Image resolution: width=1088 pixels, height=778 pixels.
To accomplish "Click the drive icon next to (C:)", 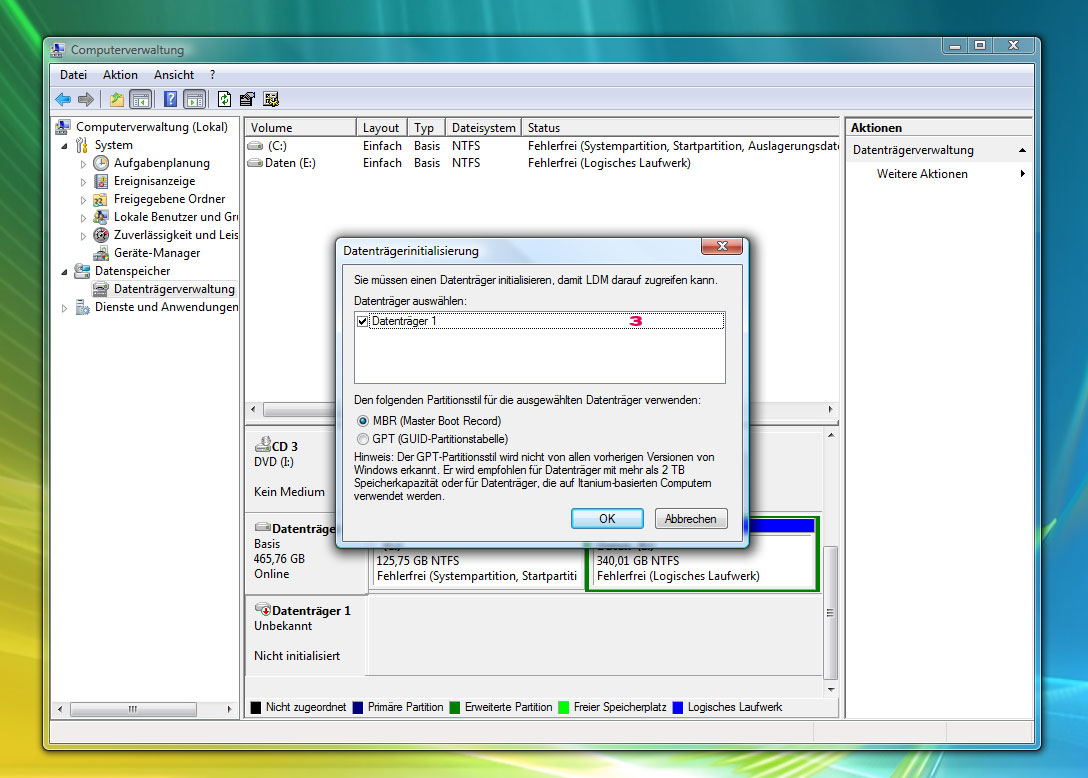I will 255,146.
